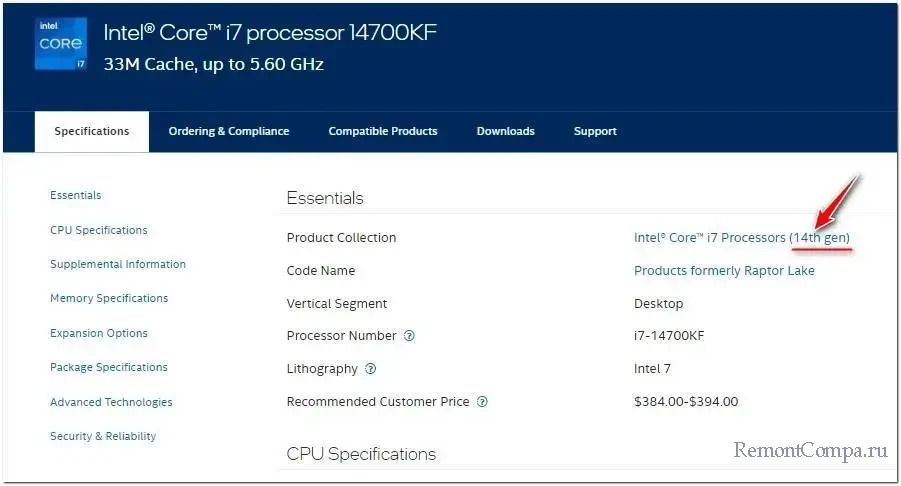Open Package Specifications sidebar link
The width and height of the screenshot is (901, 486).
109,367
